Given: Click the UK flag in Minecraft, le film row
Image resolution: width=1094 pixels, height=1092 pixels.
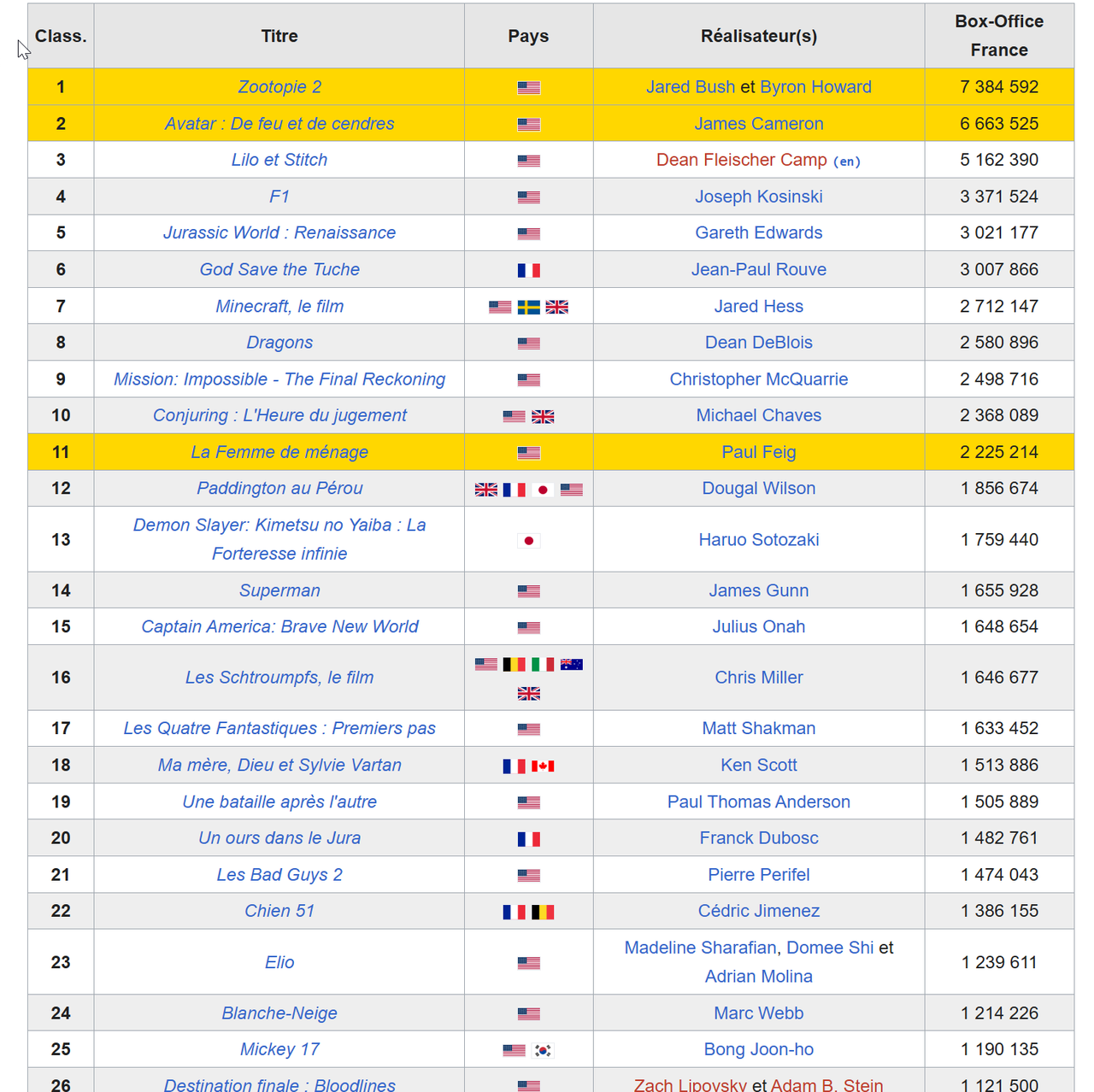Looking at the screenshot, I should (x=557, y=307).
